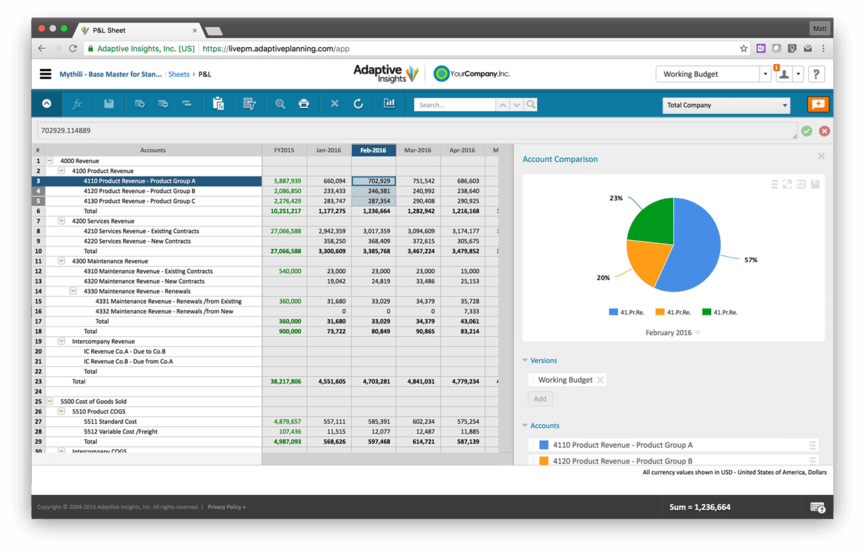Image resolution: width=864 pixels, height=552 pixels.
Task: Click the Sheets breadcrumb link
Action: coord(179,74)
